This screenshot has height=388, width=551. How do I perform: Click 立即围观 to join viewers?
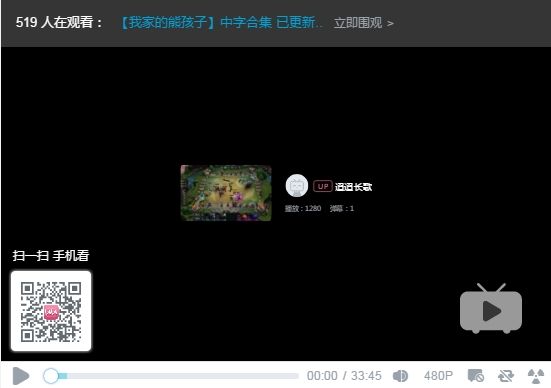click(x=363, y=23)
